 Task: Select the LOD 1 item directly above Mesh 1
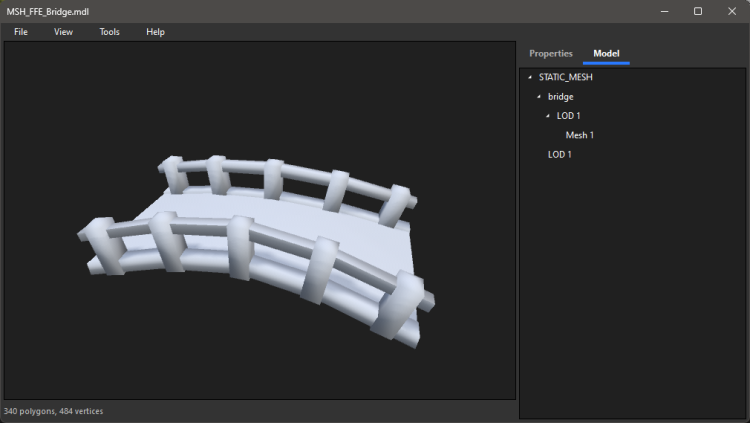click(x=570, y=116)
